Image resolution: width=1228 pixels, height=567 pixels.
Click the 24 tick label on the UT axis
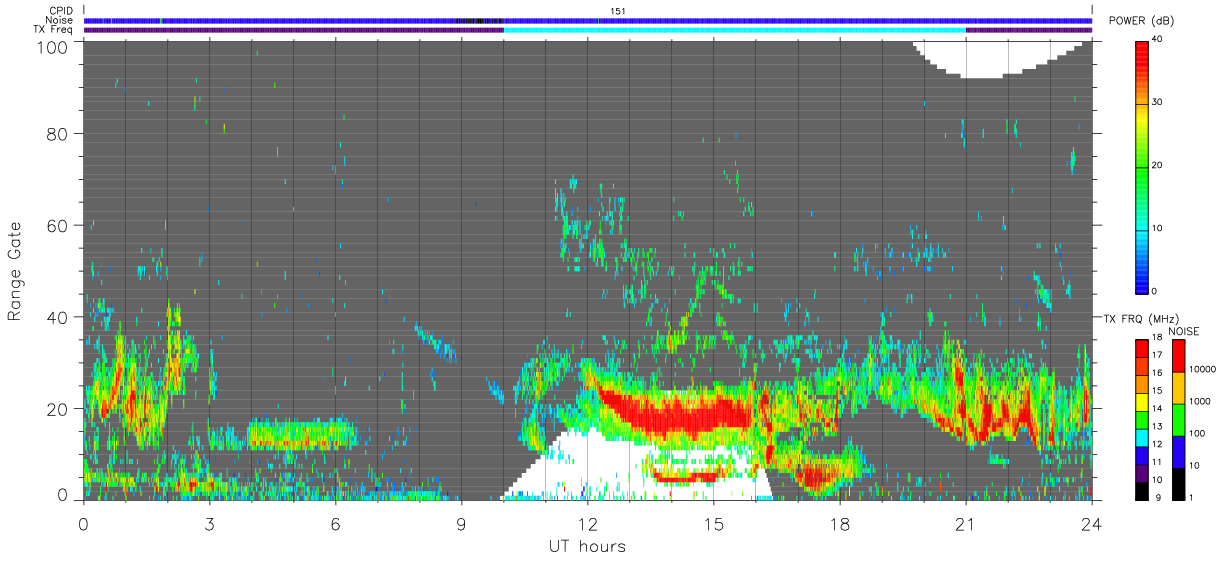coord(1091,523)
